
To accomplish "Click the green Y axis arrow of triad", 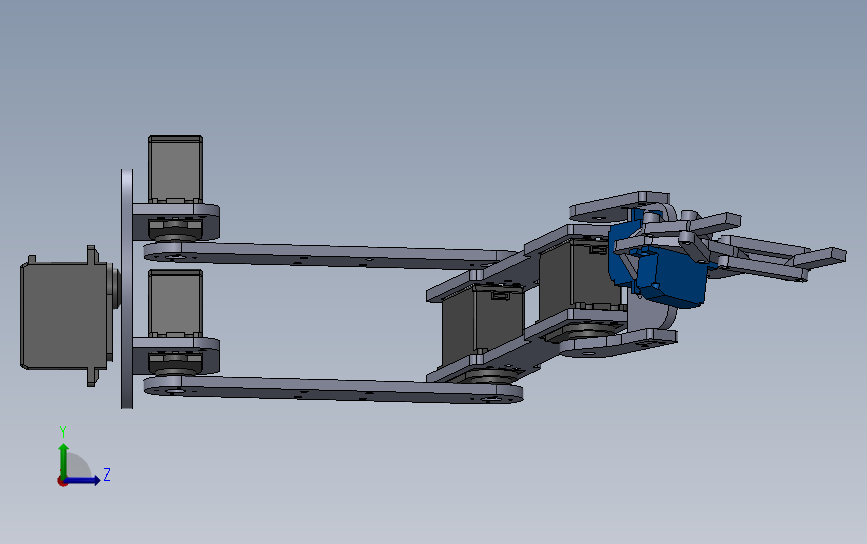I will tap(64, 460).
